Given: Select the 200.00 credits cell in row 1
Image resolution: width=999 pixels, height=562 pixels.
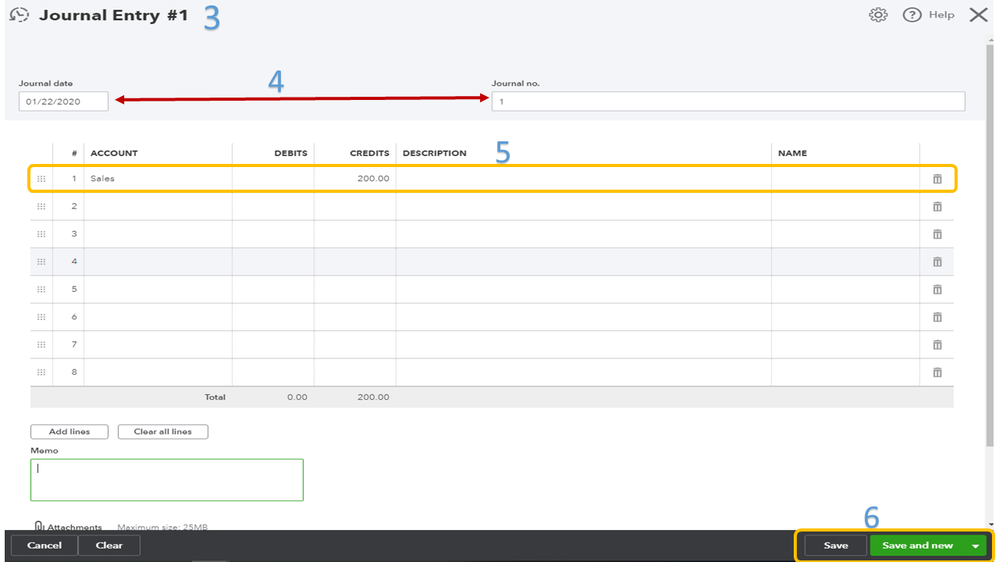Looking at the screenshot, I should point(355,178).
